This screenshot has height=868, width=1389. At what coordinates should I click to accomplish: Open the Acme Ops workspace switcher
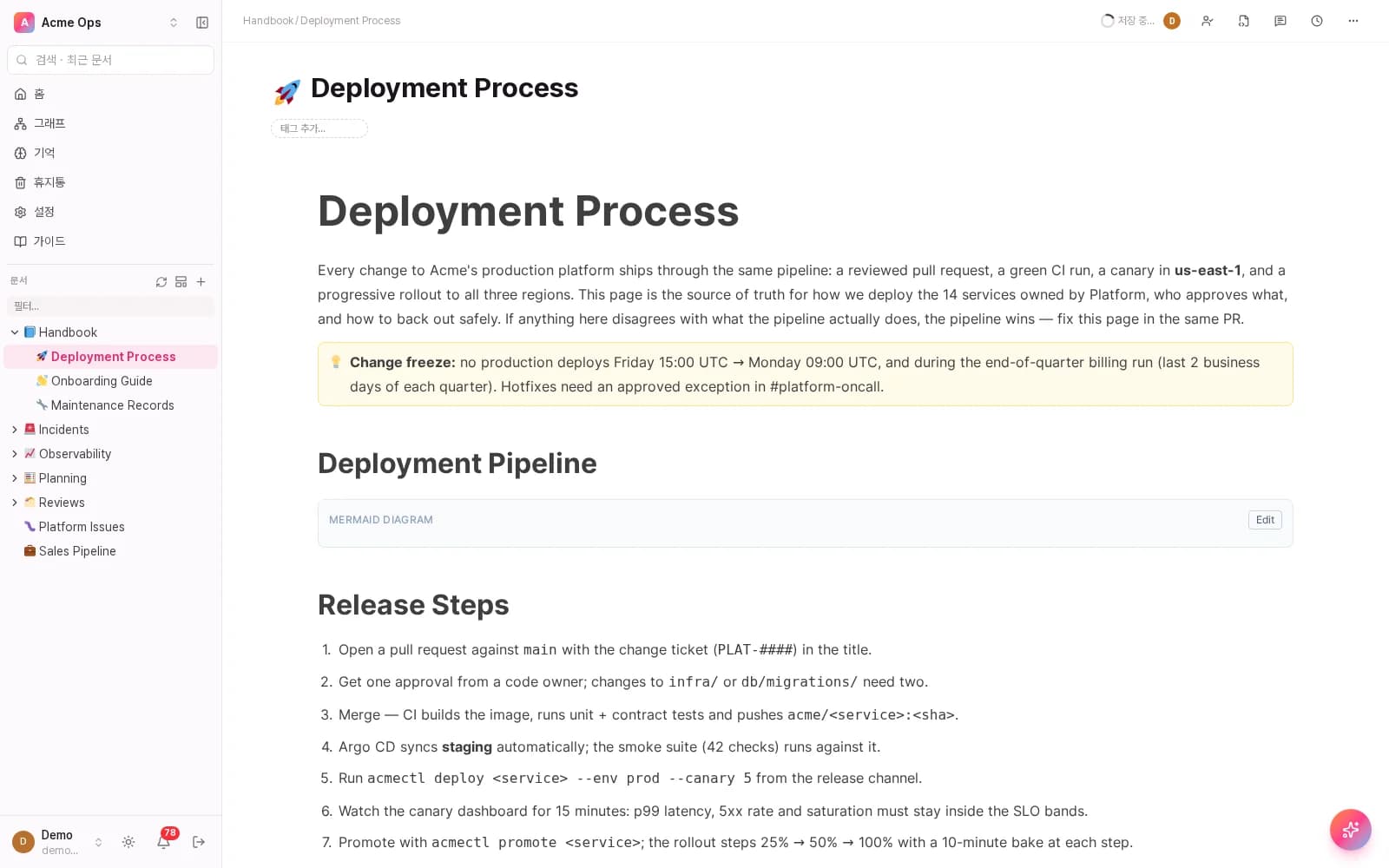pos(96,23)
